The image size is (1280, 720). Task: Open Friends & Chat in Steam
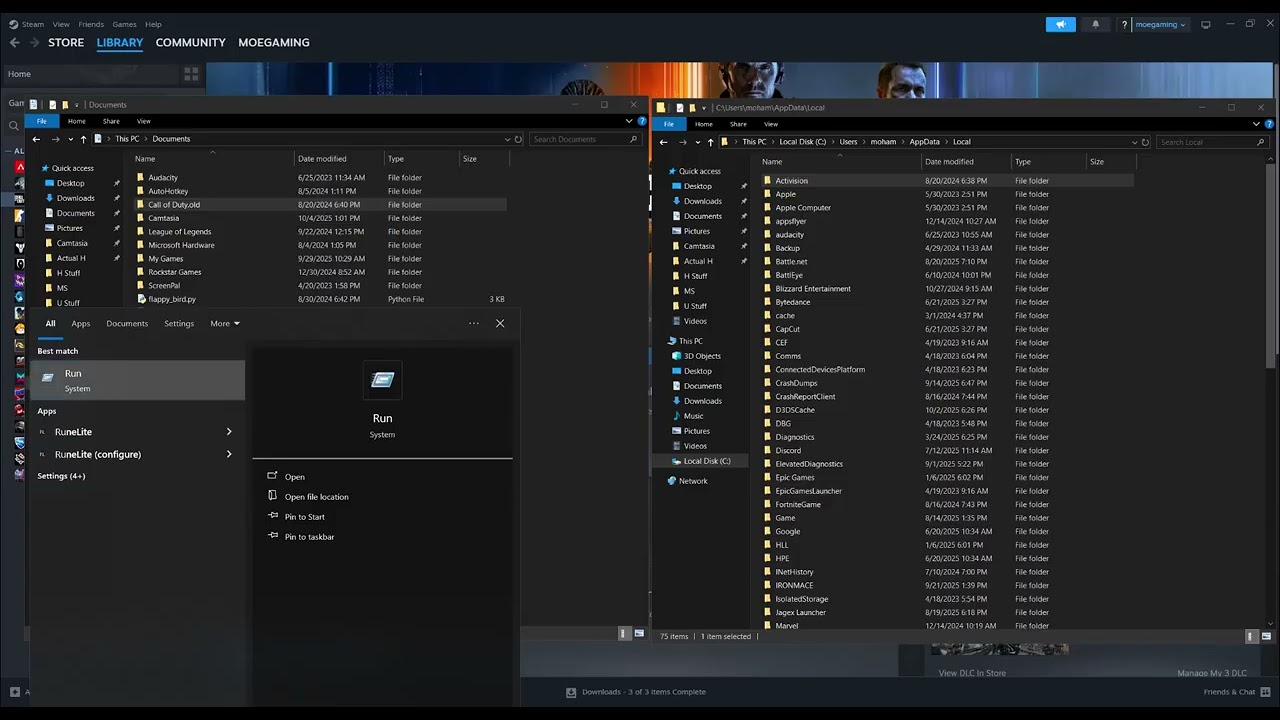pos(1229,692)
